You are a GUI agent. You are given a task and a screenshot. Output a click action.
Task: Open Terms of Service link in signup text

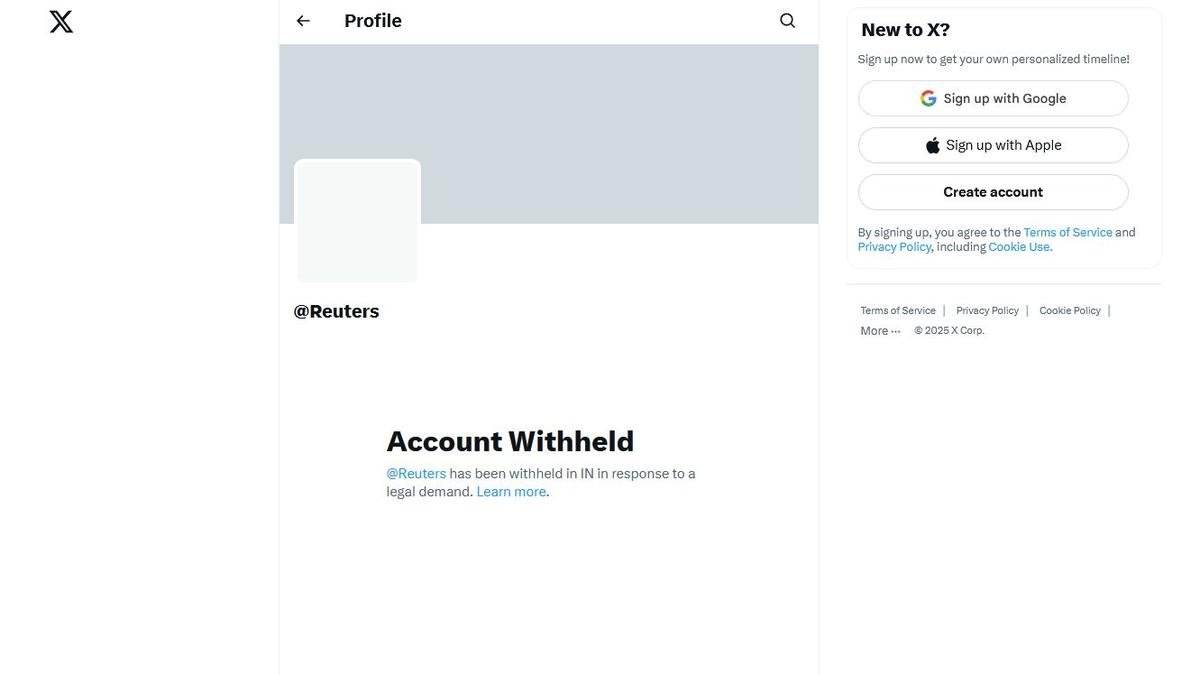click(1067, 233)
